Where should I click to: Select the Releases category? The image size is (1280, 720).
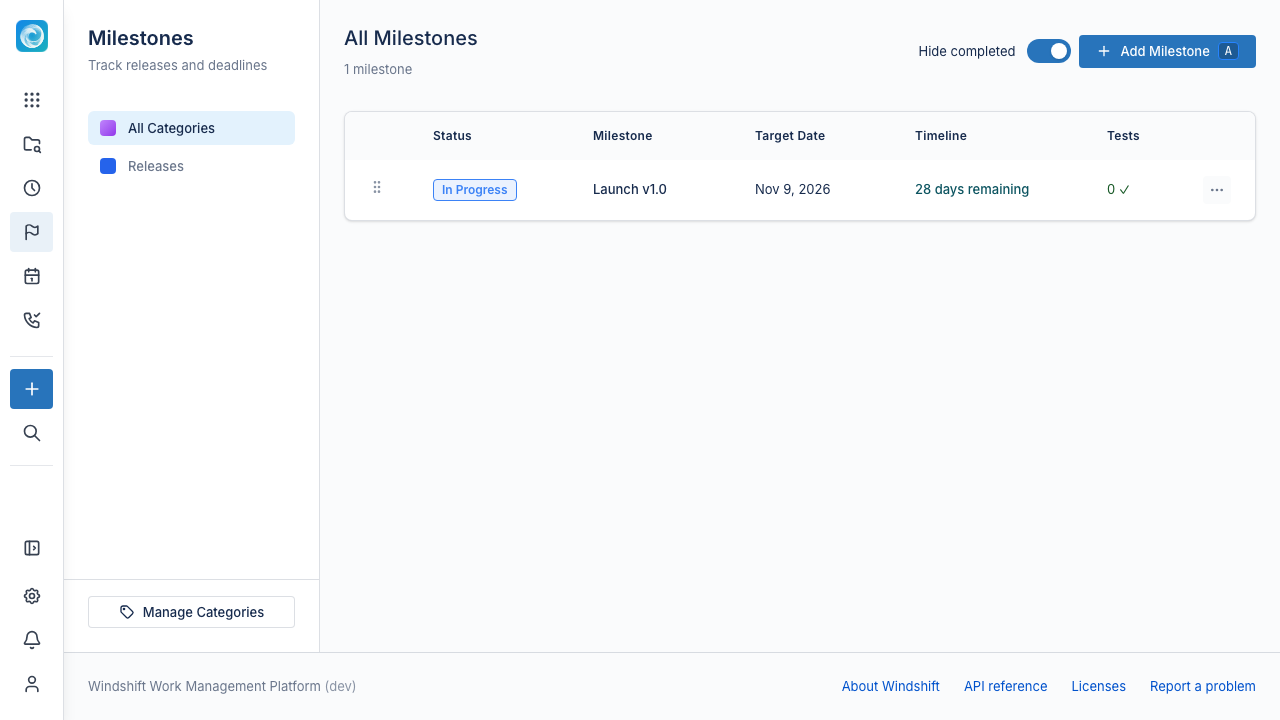click(x=191, y=166)
